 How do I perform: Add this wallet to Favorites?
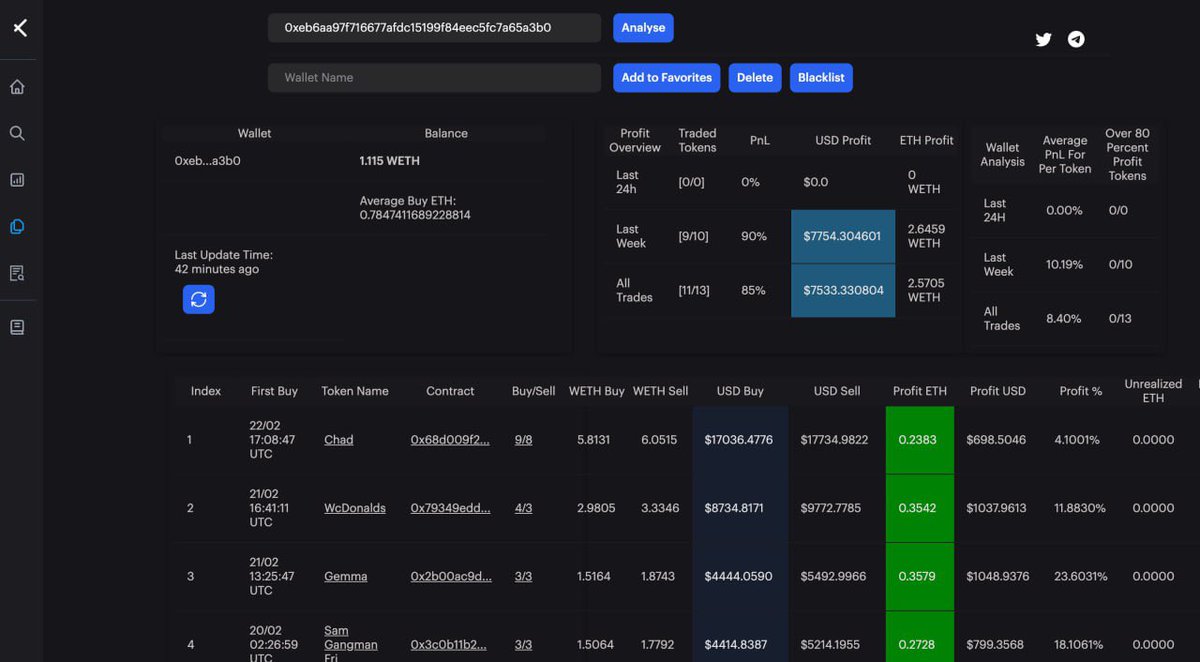(666, 77)
